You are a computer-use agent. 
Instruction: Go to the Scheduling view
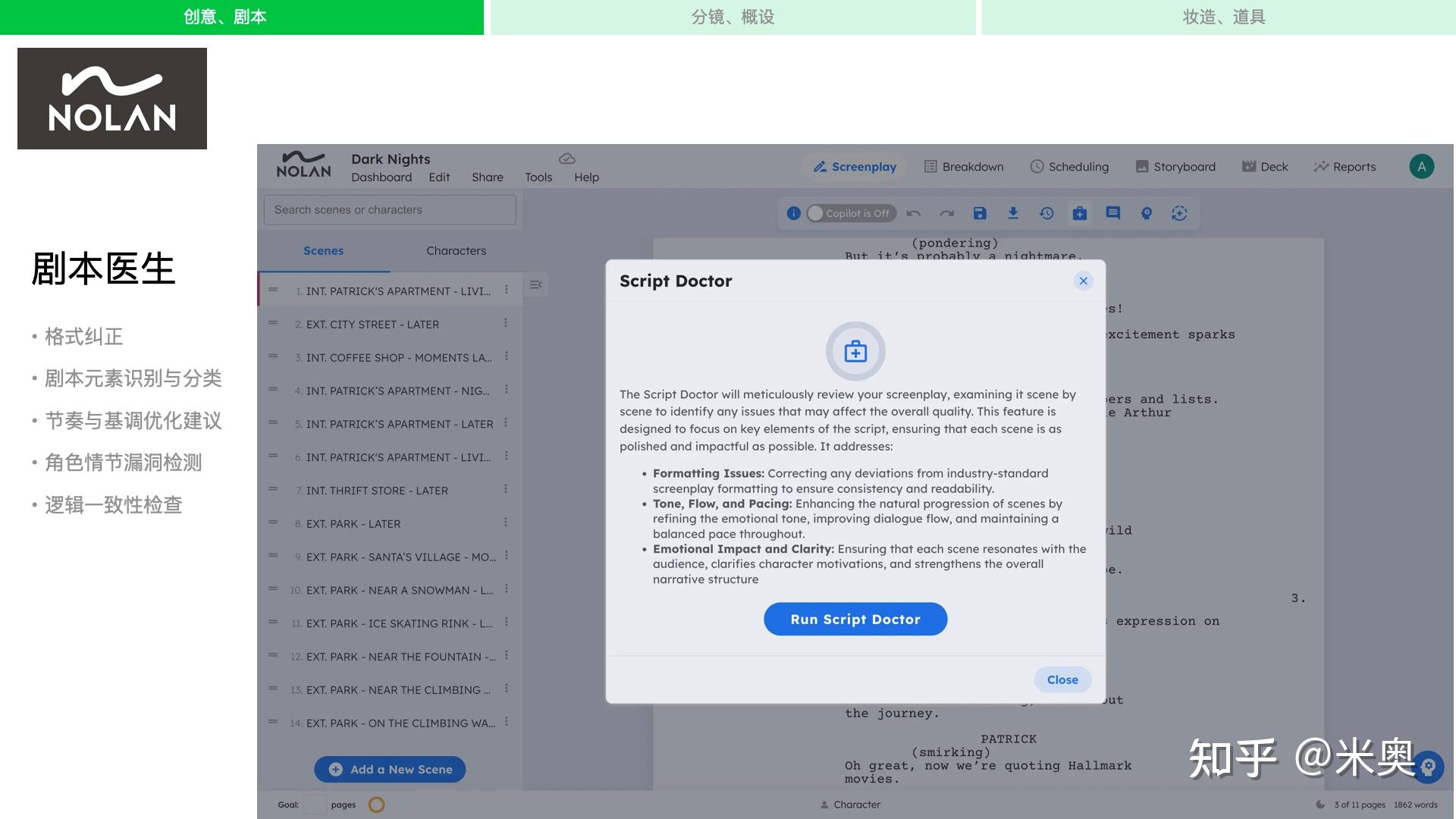click(x=1069, y=167)
